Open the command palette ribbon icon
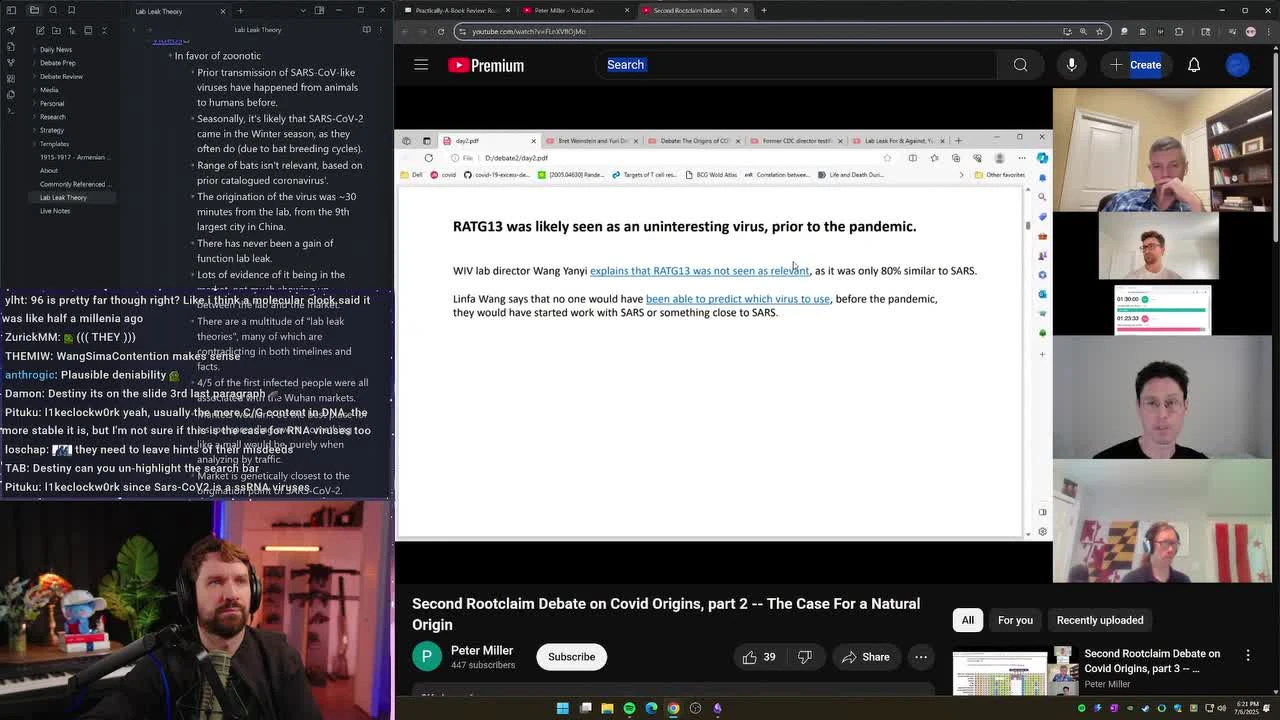This screenshot has width=1280, height=720. 11,111
